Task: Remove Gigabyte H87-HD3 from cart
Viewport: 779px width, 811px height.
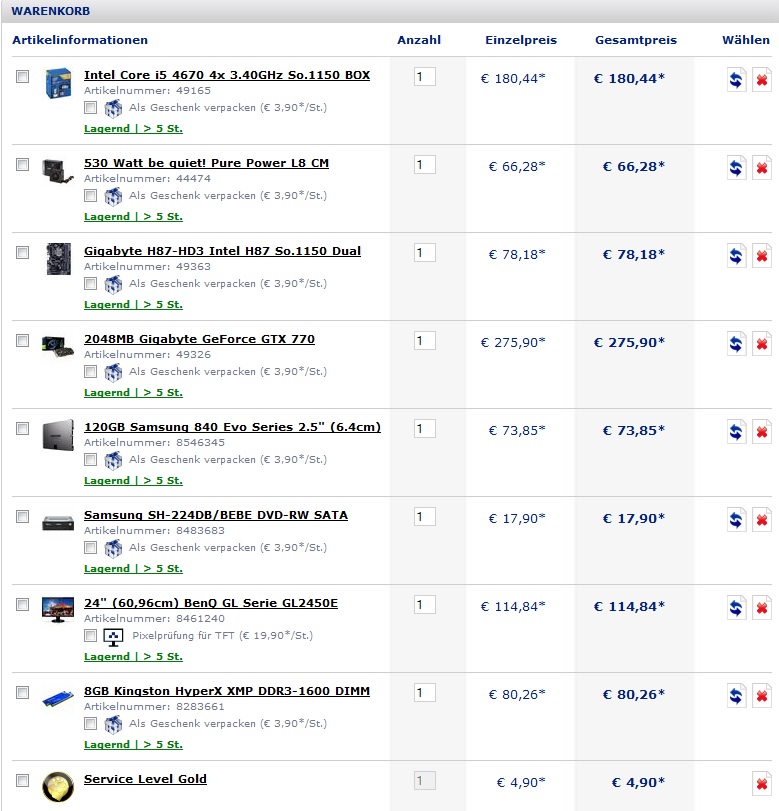Action: click(x=762, y=256)
